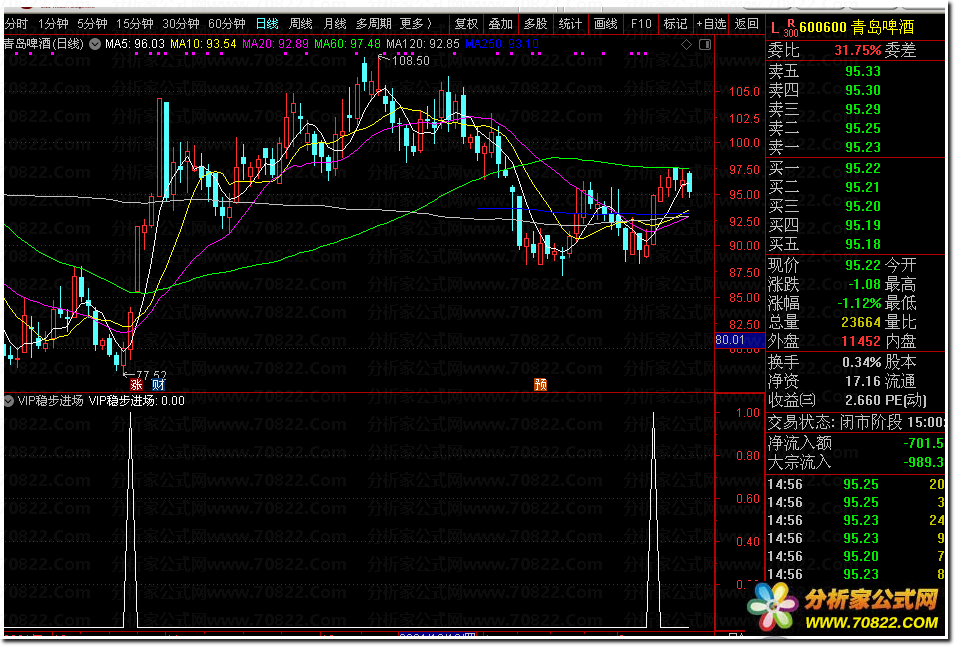Viewport: 957px width, 647px height.
Task: Click the 涨 marker below chart
Action: click(x=136, y=385)
